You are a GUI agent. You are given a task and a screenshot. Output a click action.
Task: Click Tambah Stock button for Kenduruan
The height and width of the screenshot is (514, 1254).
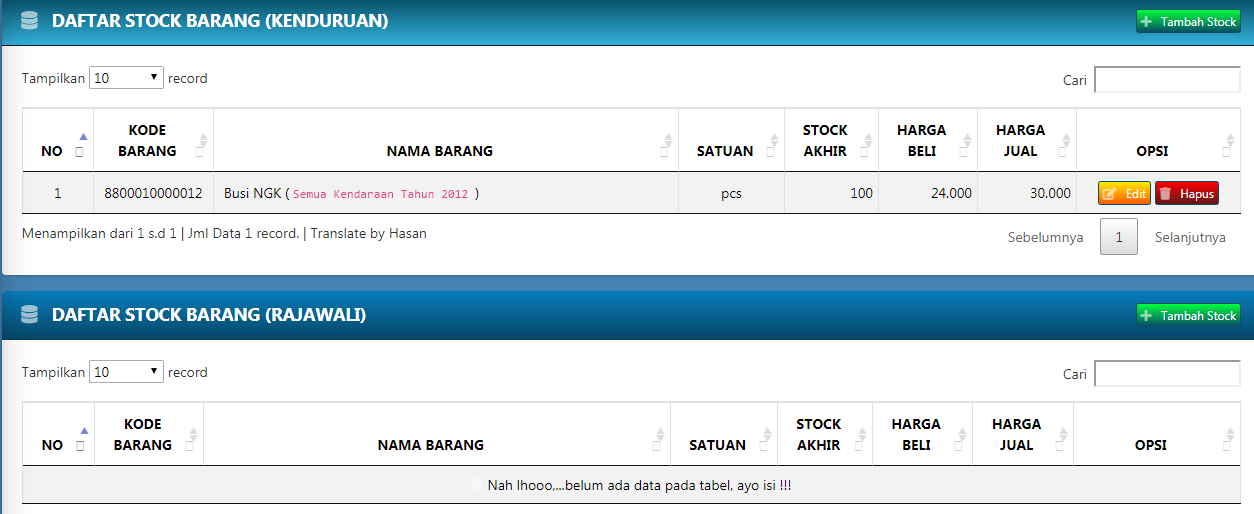[x=1188, y=21]
